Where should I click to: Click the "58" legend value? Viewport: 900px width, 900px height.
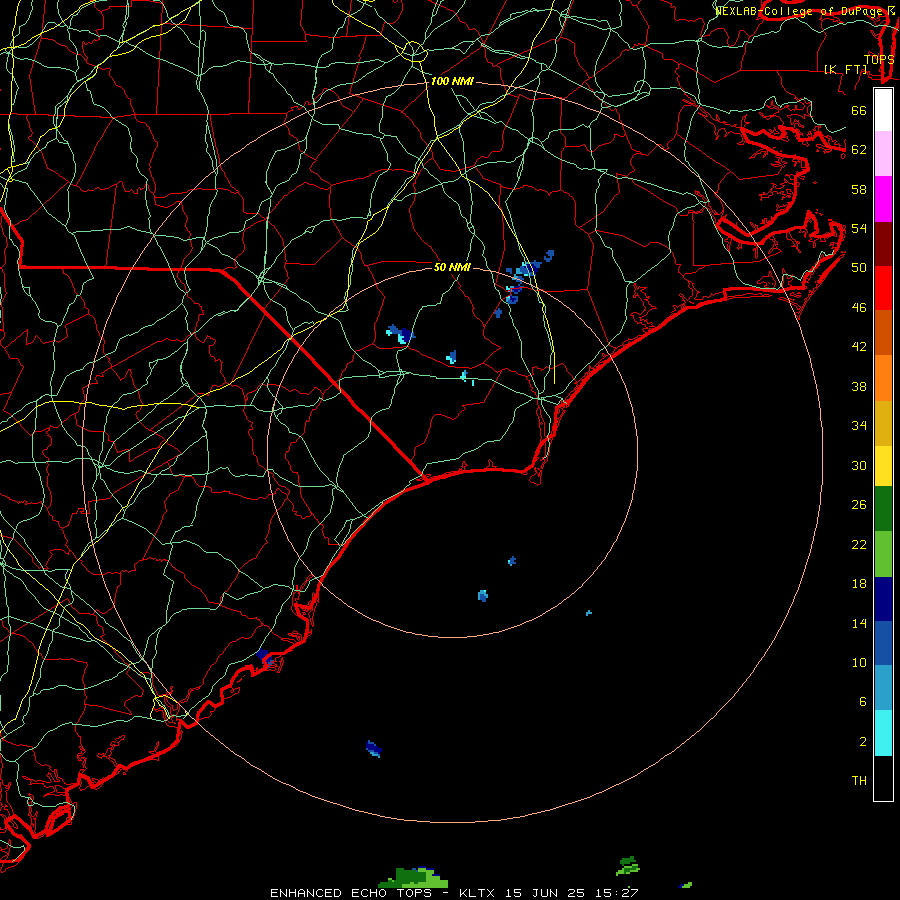(x=859, y=189)
